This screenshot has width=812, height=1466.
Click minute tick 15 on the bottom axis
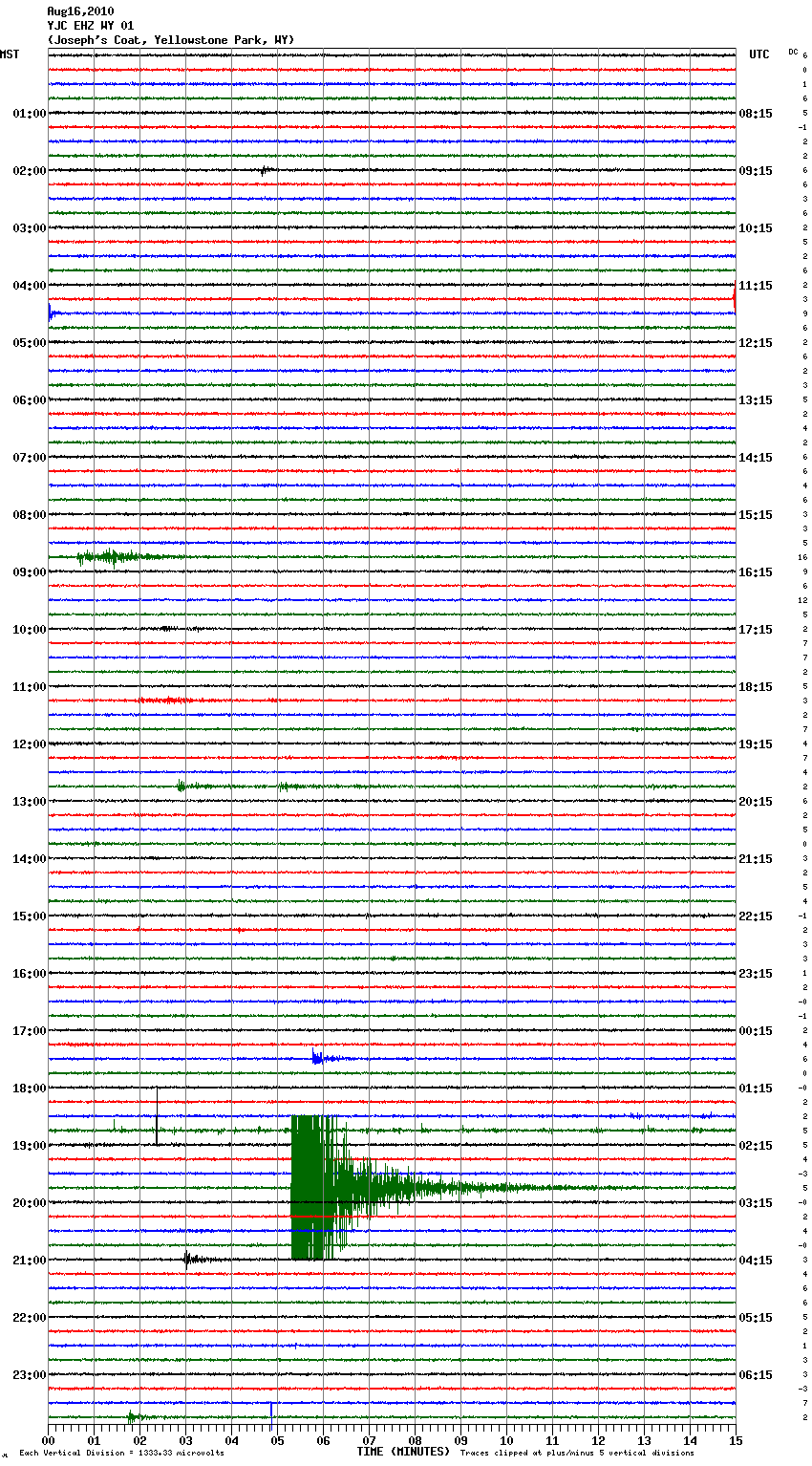tap(736, 1440)
